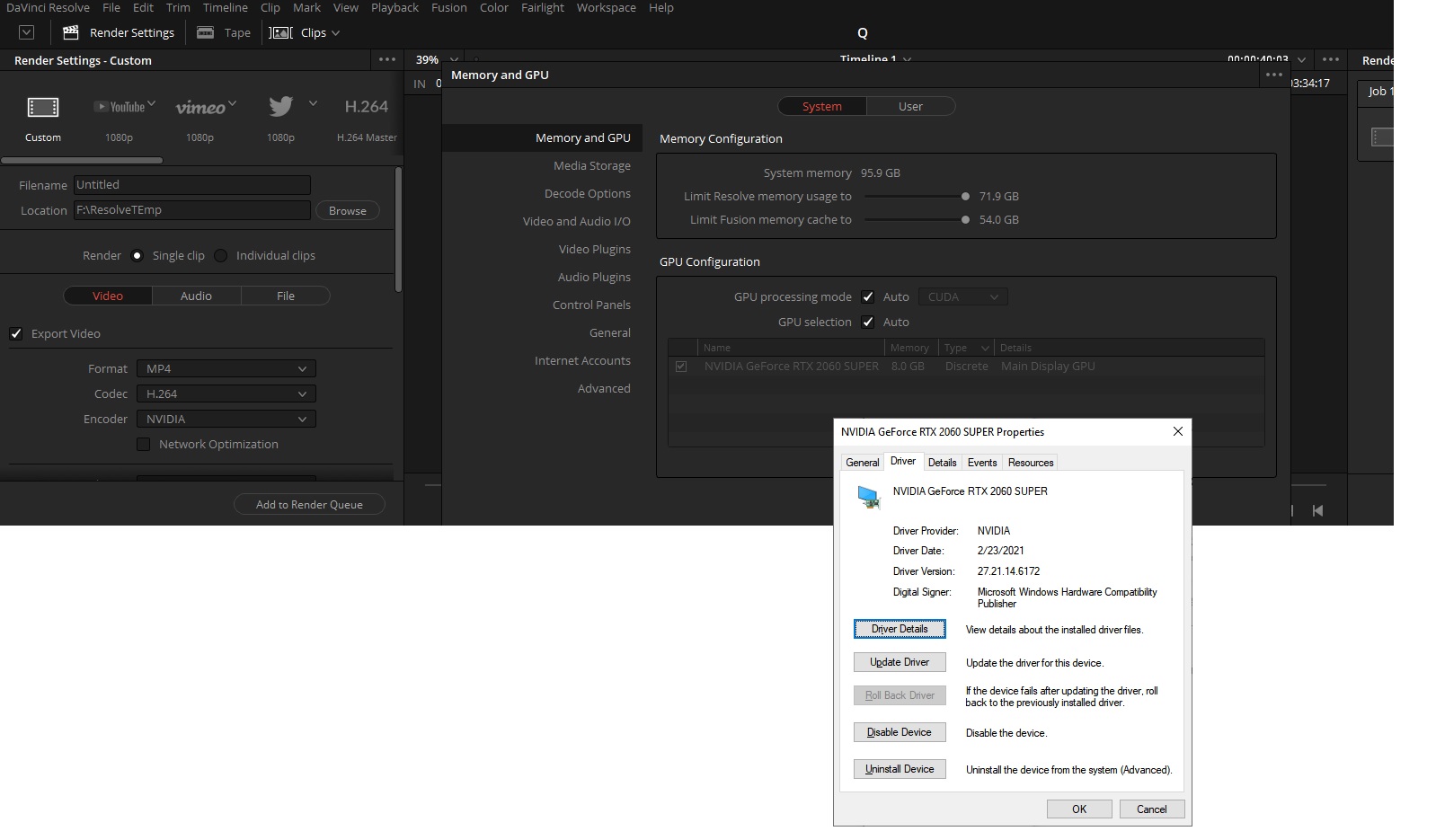The height and width of the screenshot is (840, 1436).
Task: Click the Clips filmstrip icon
Action: click(281, 32)
